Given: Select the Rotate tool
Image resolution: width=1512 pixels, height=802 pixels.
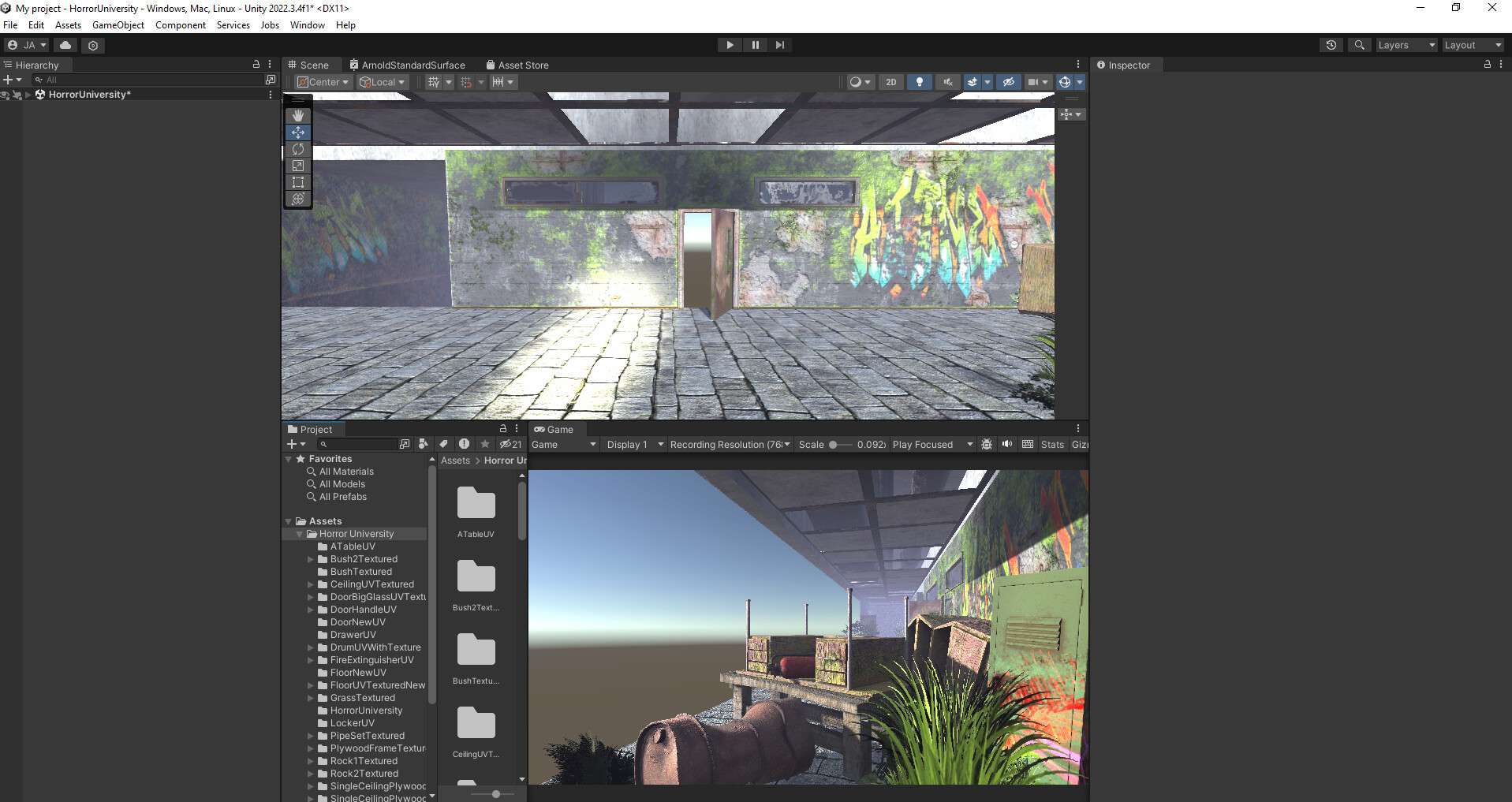Looking at the screenshot, I should point(297,149).
